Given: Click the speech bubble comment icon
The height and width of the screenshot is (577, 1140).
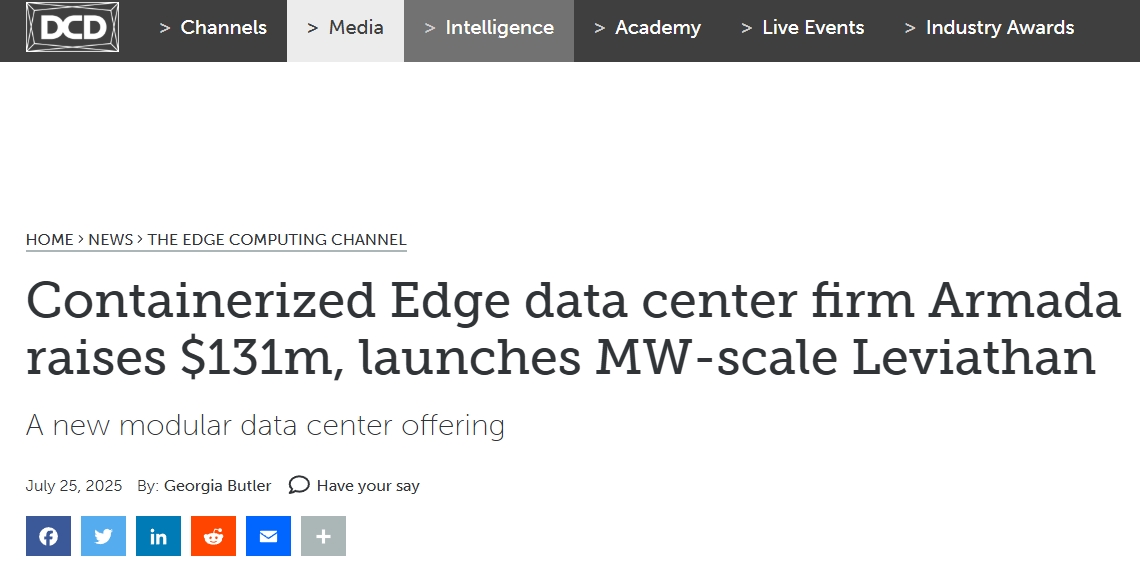Looking at the screenshot, I should pos(299,485).
